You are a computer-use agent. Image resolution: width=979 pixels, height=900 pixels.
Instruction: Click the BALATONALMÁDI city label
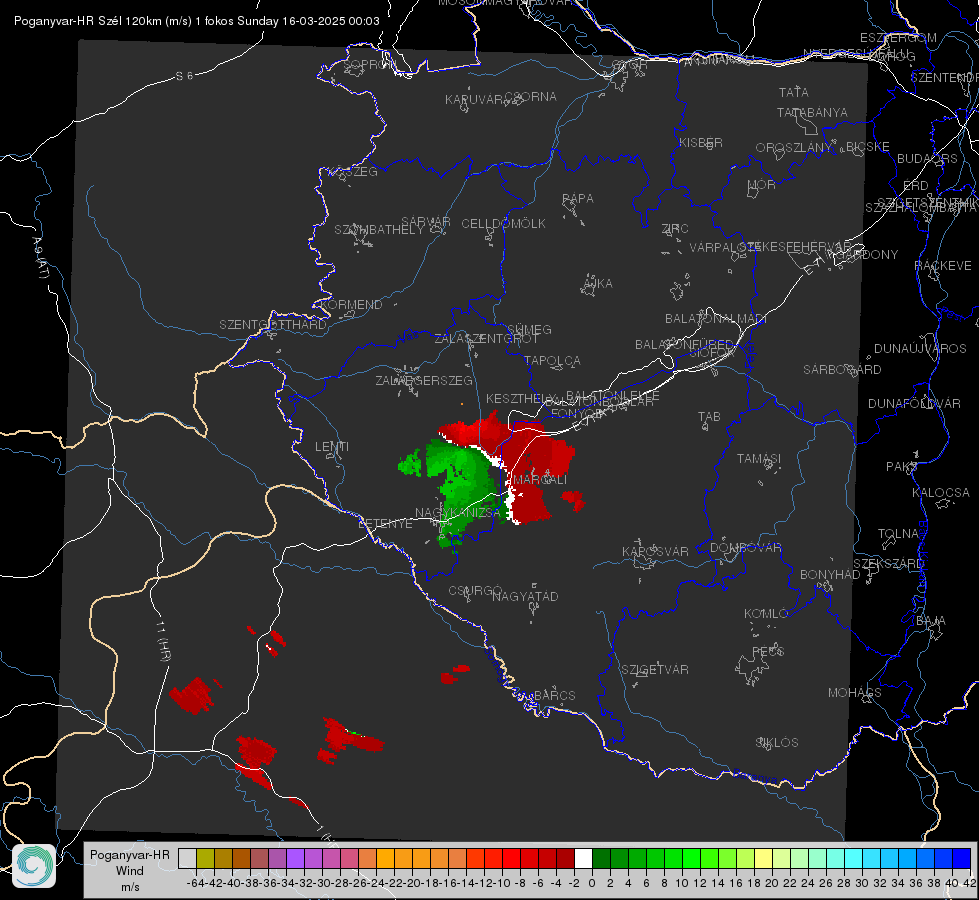coord(715,318)
